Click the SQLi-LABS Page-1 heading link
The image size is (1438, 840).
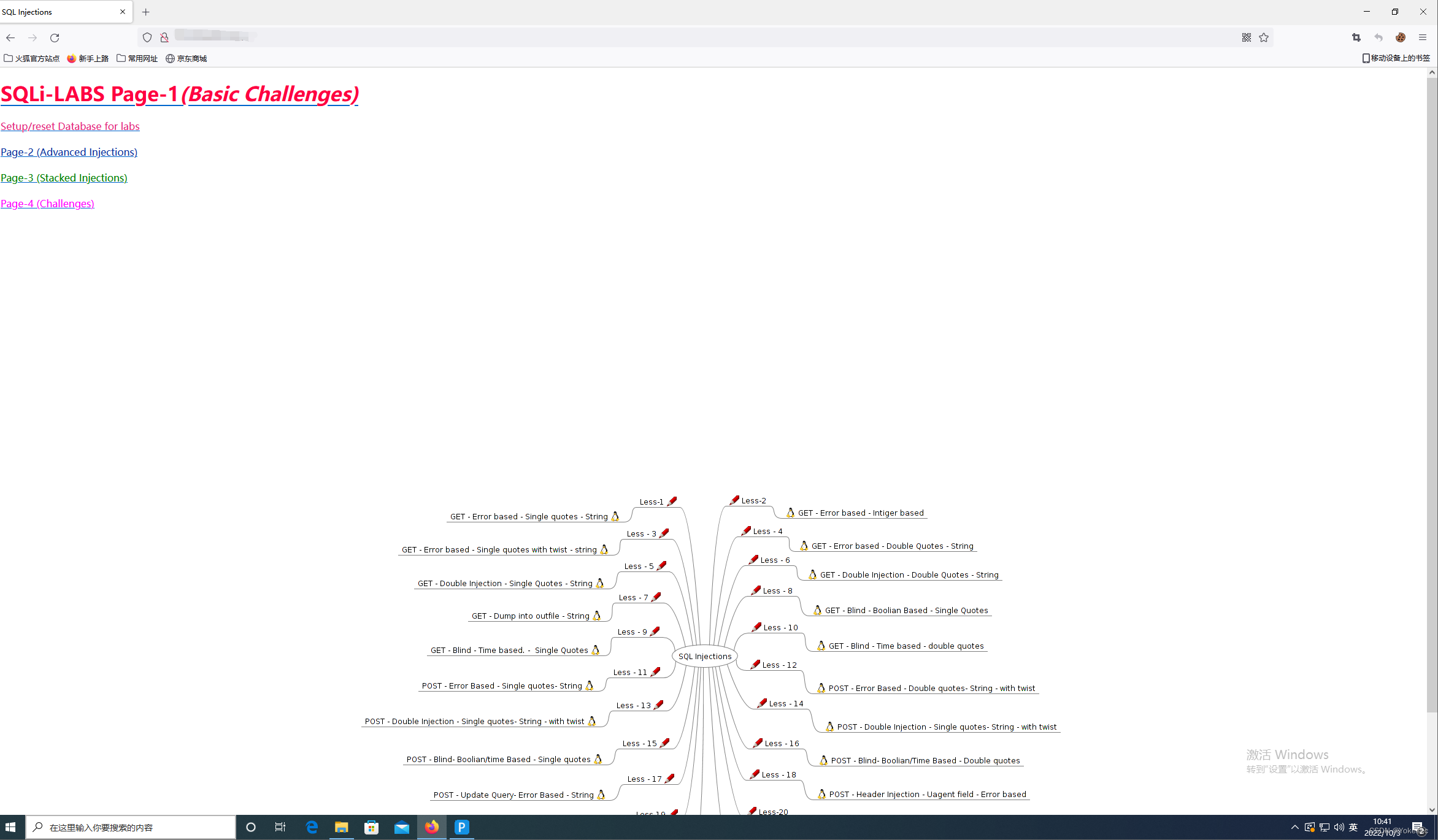(x=179, y=94)
